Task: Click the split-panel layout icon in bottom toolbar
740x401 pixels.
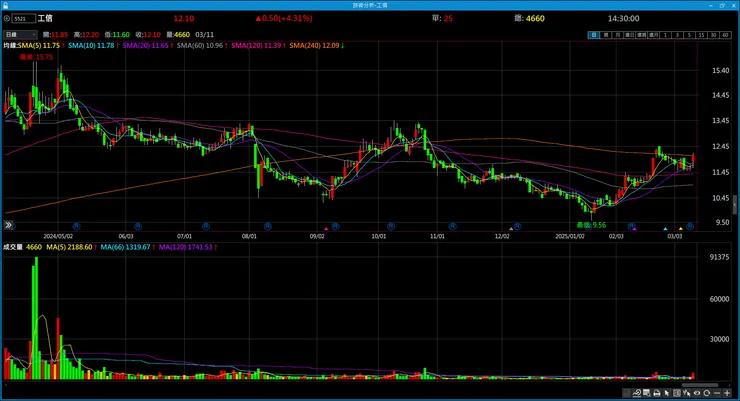Action: tap(677, 393)
